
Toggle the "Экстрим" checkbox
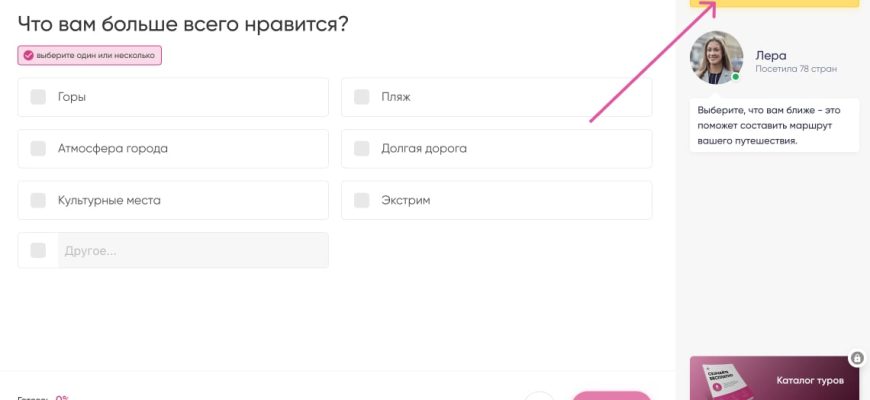(x=362, y=200)
